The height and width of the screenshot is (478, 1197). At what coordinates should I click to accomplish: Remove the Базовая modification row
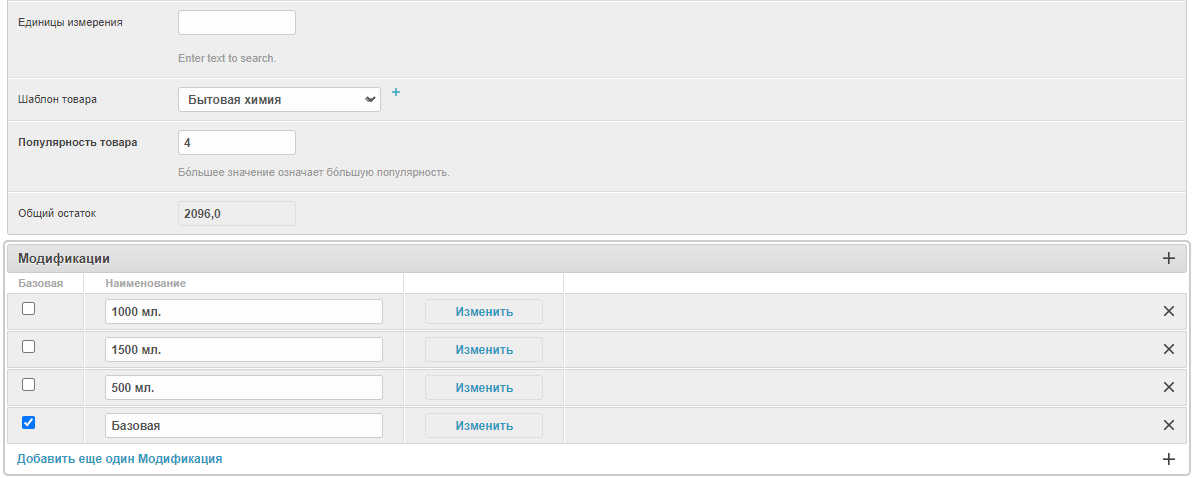[1168, 425]
